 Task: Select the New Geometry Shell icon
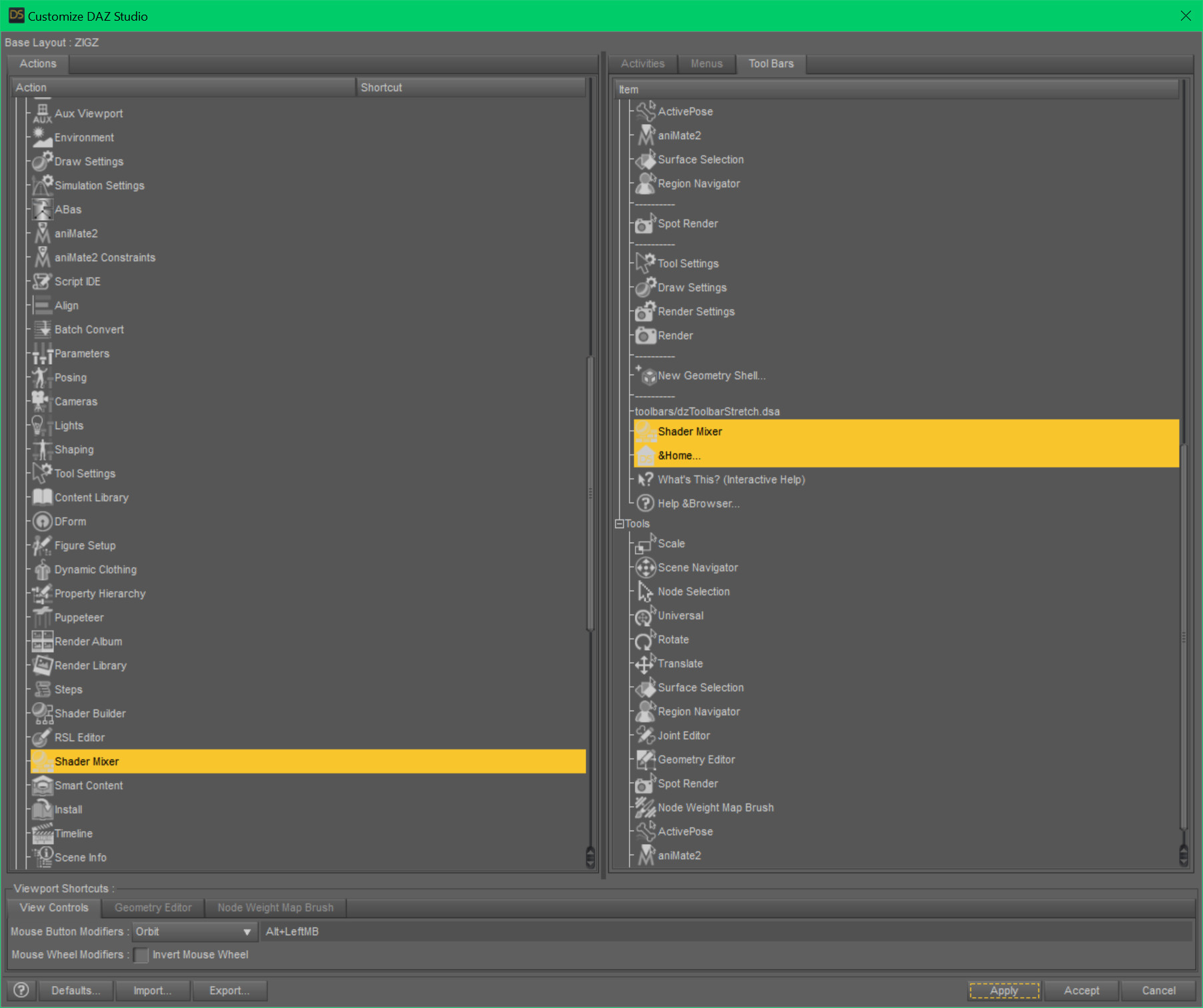pyautogui.click(x=646, y=375)
